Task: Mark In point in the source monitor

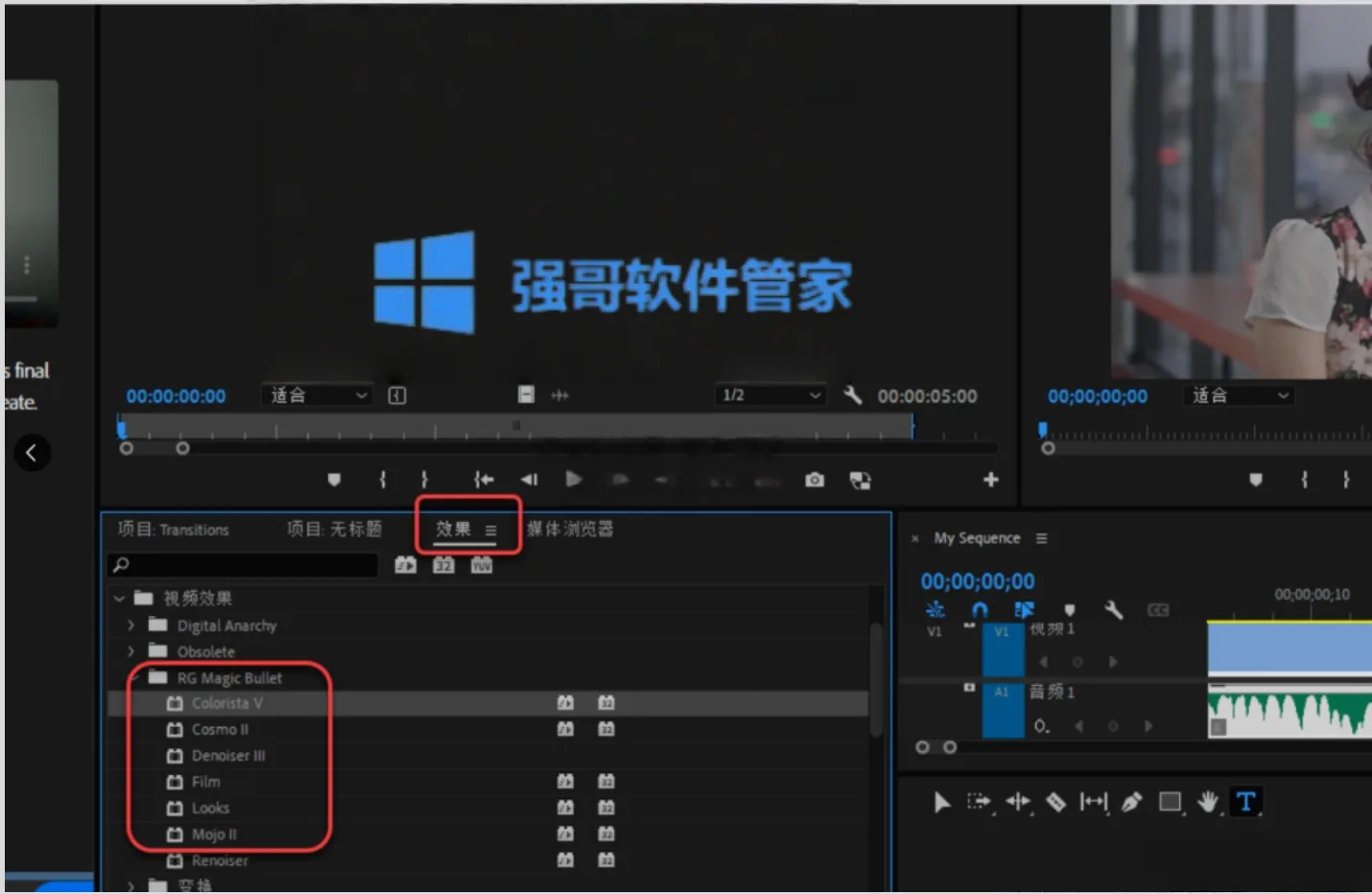Action: point(383,480)
